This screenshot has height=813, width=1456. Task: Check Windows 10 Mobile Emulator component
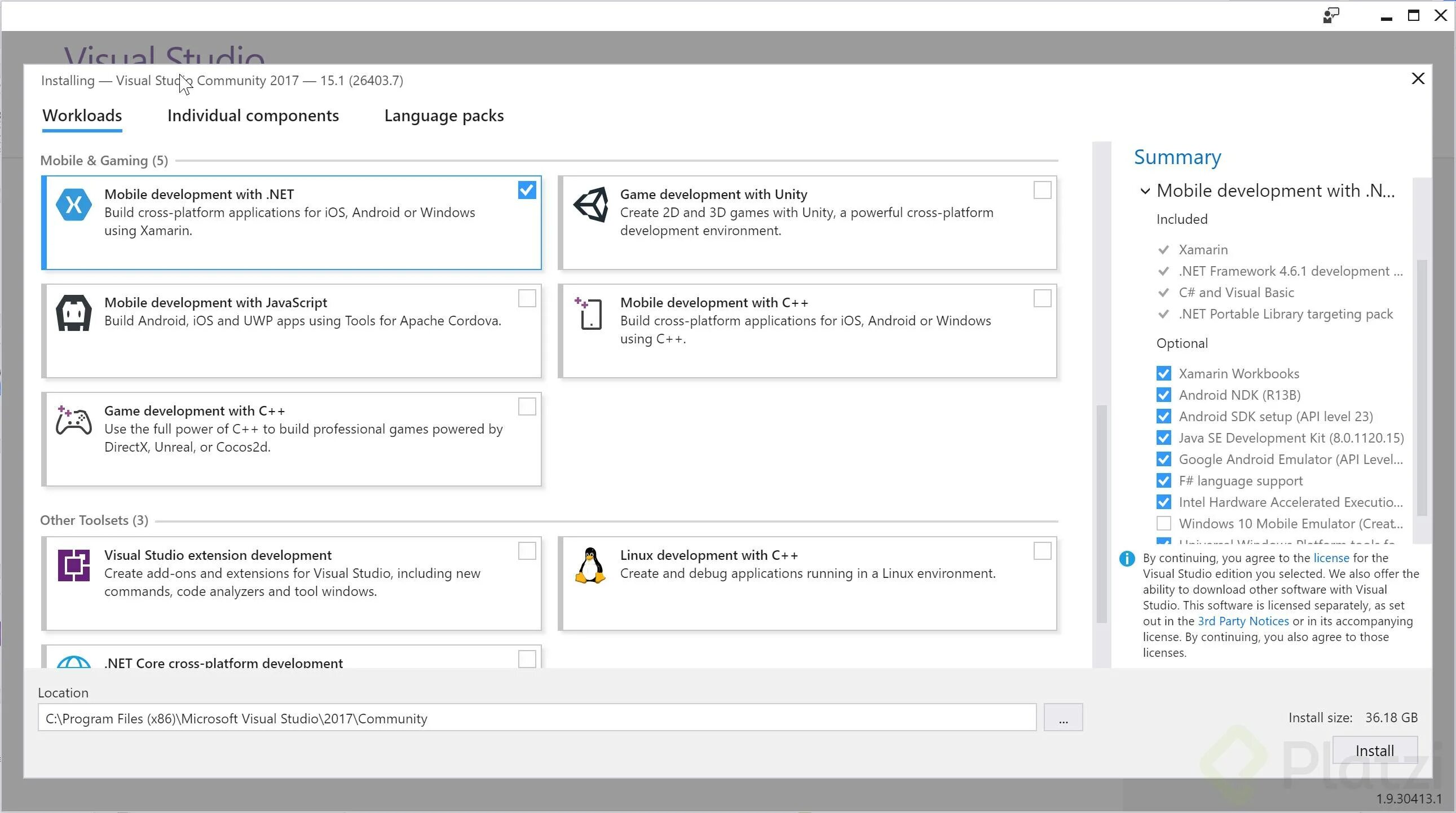click(1163, 524)
